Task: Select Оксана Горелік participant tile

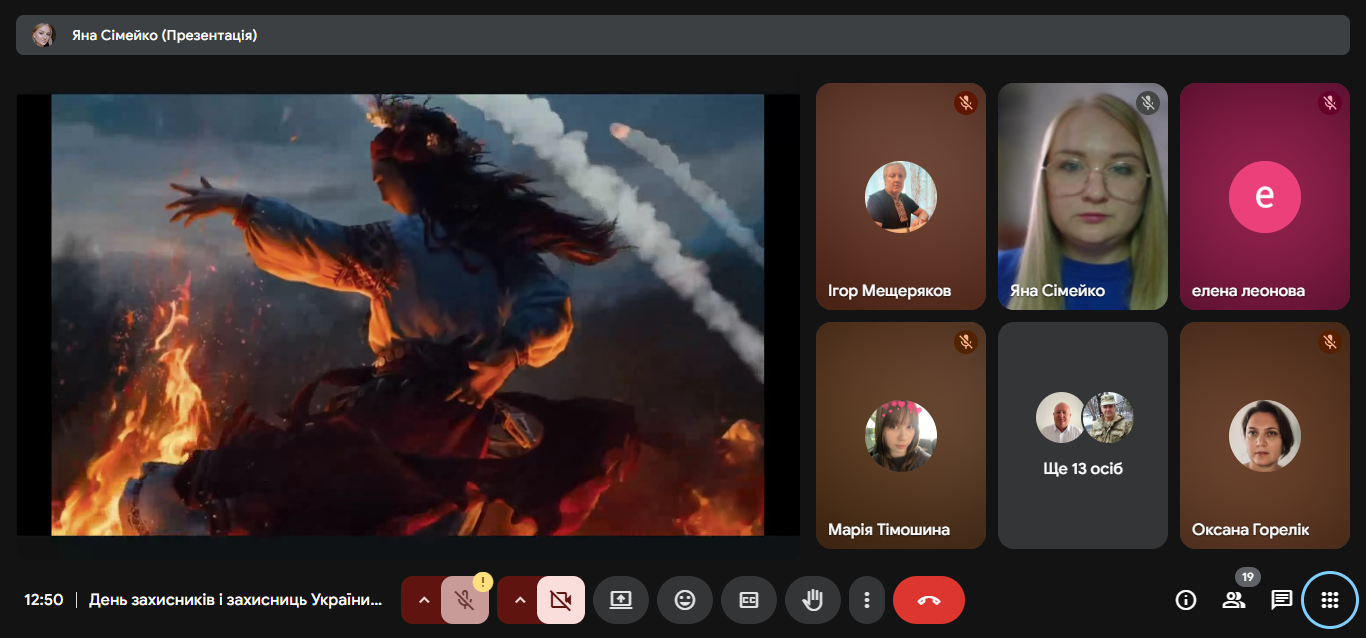Action: coord(1264,435)
